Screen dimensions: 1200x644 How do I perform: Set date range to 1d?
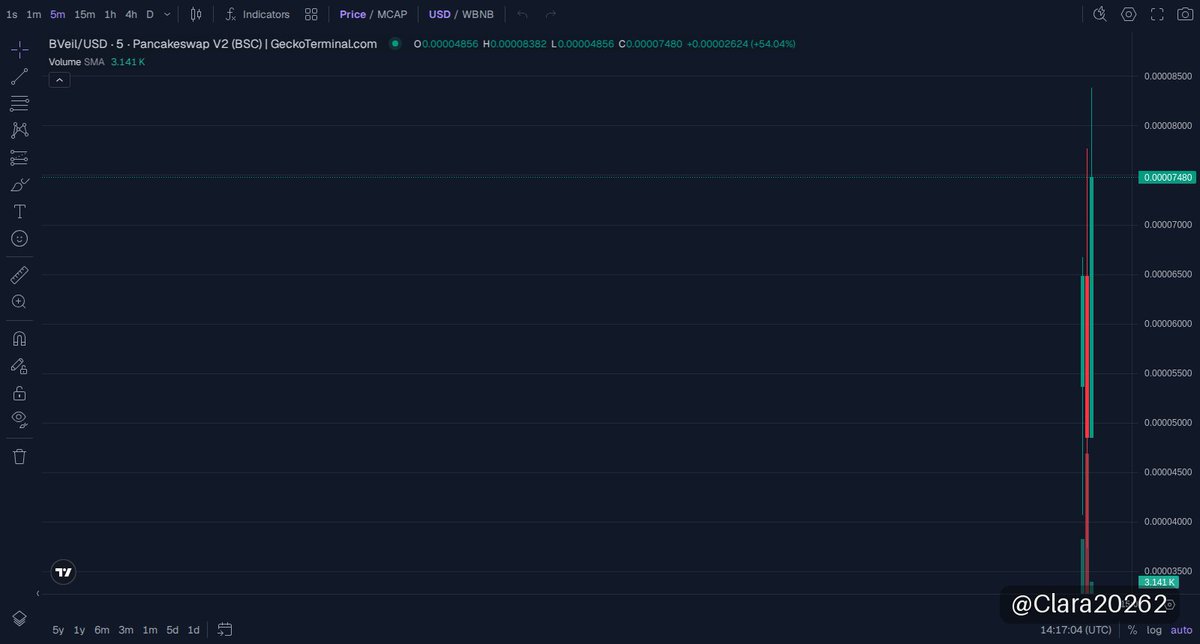193,630
